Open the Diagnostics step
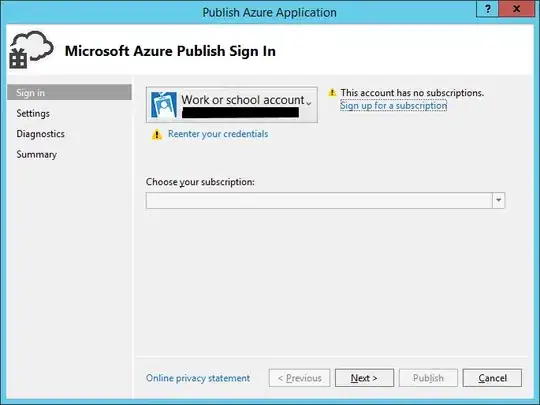This screenshot has height=405, width=540. tap(41, 134)
